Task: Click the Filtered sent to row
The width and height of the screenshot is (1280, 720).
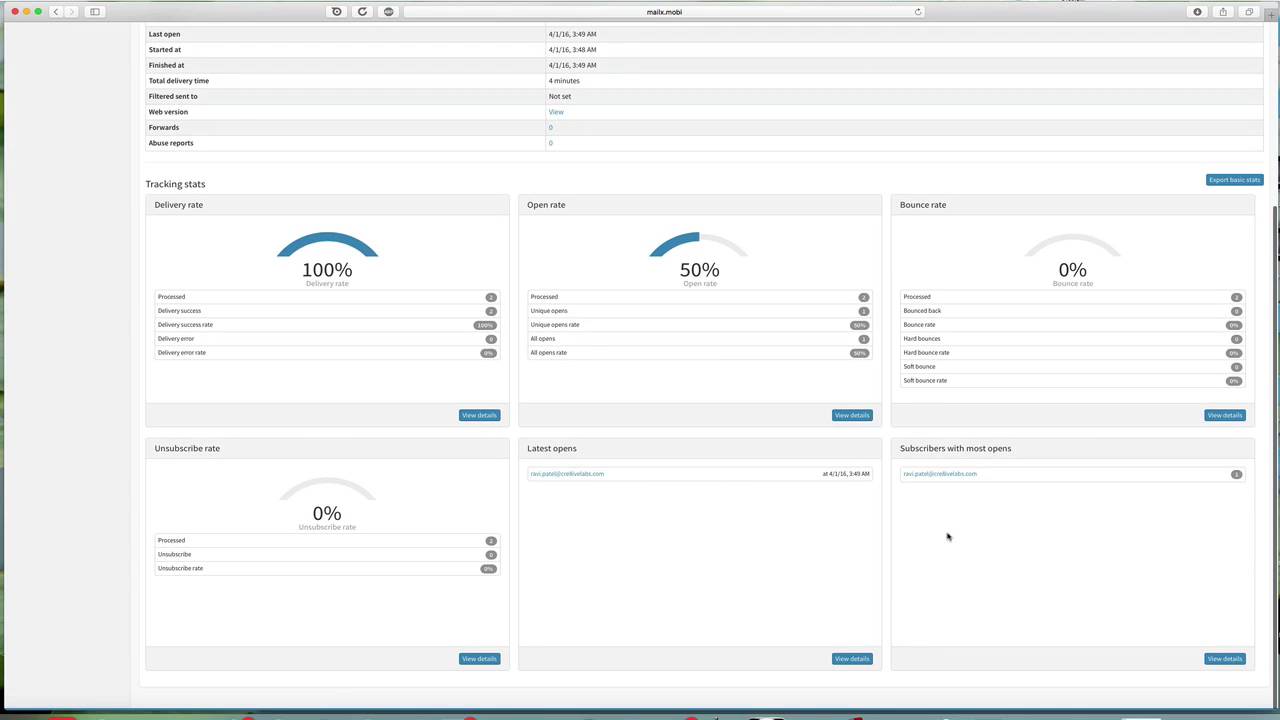Action: point(704,96)
